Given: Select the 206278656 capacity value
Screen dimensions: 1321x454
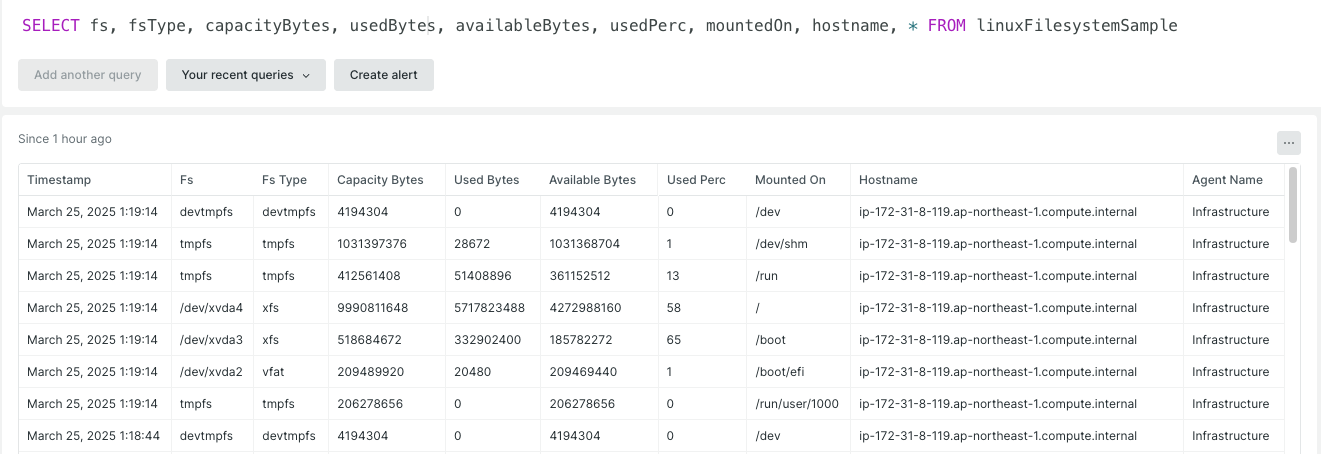Looking at the screenshot, I should click(370, 404).
